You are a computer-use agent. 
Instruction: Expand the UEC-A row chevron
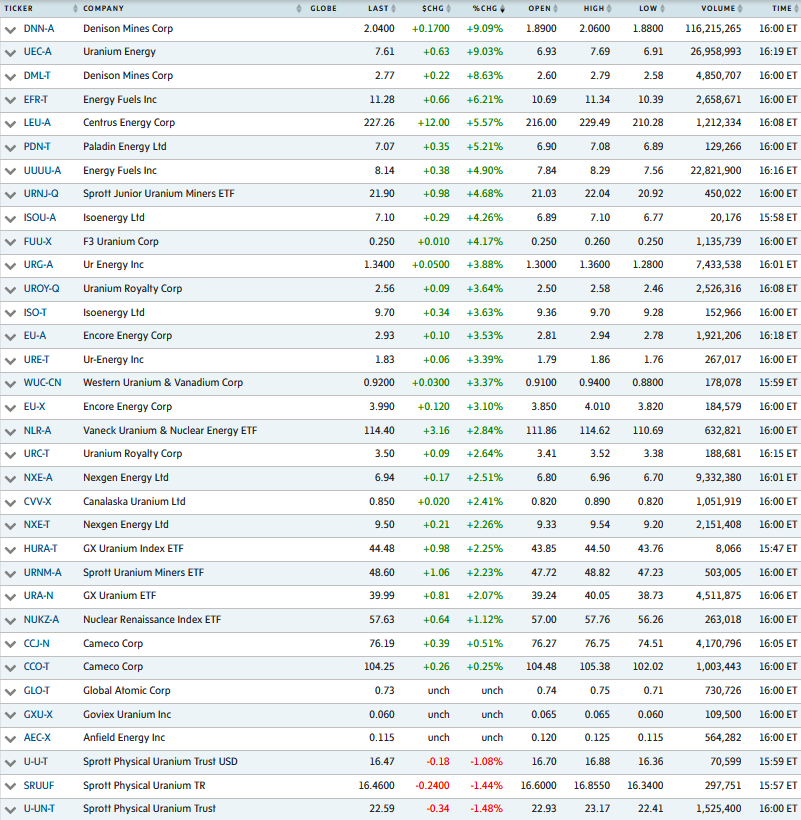pos(10,53)
